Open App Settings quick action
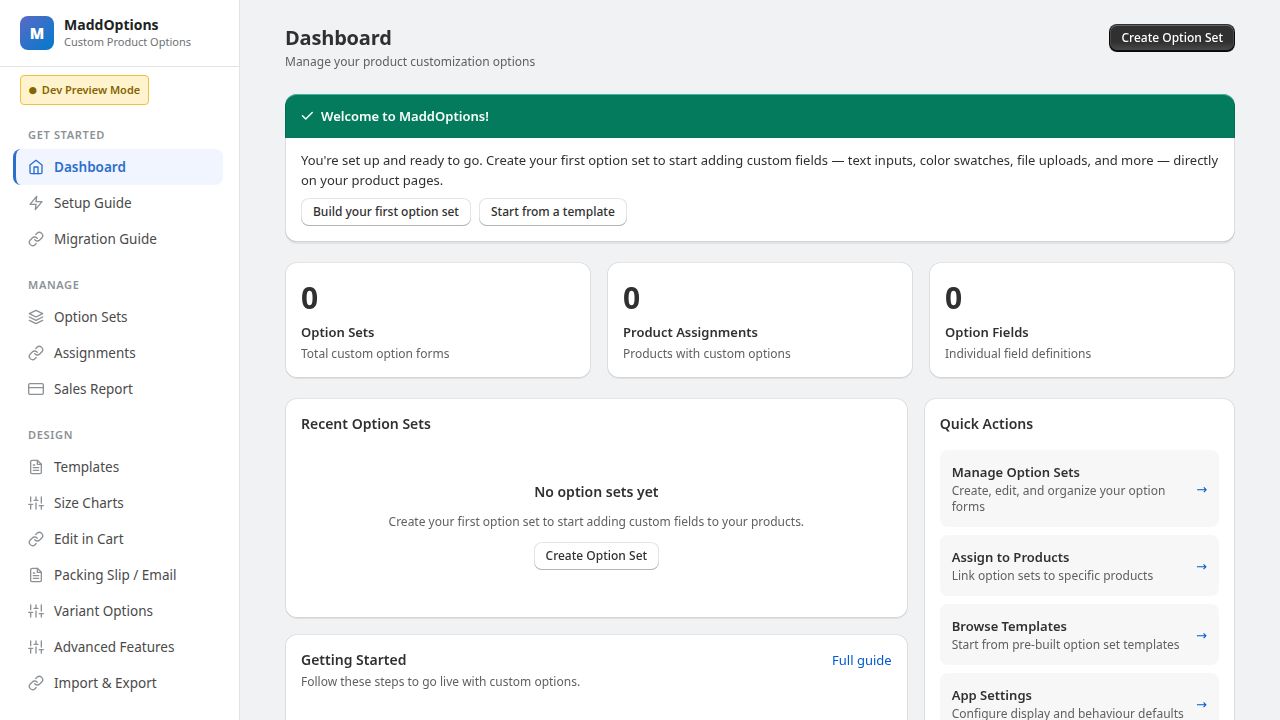1280x720 pixels. point(1079,697)
